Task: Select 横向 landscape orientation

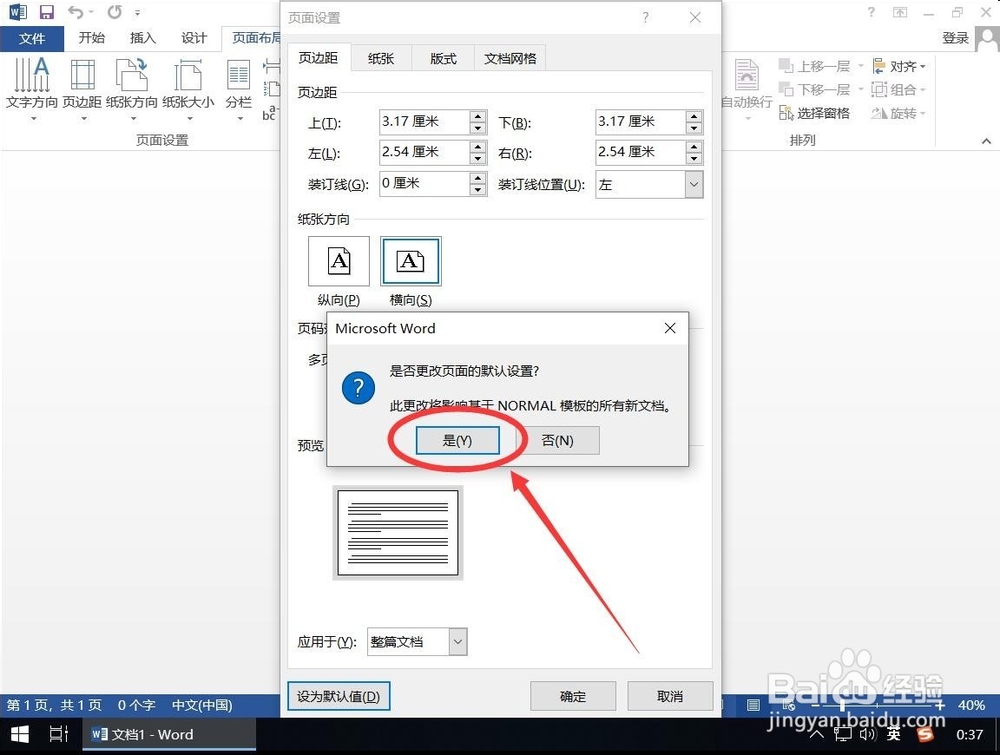Action: tap(411, 261)
